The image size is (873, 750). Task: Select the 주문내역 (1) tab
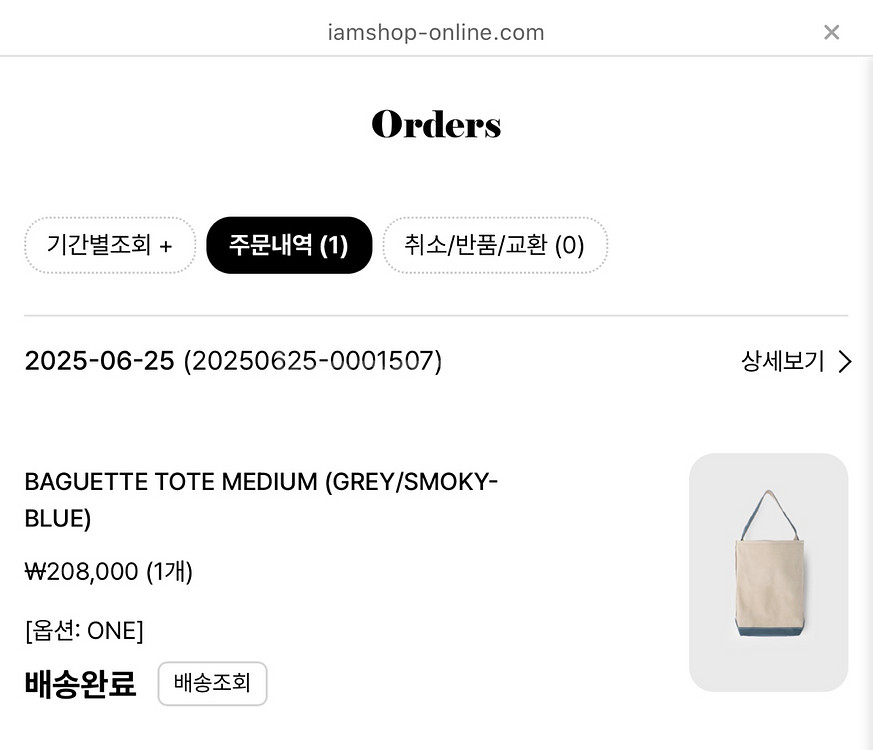click(289, 245)
